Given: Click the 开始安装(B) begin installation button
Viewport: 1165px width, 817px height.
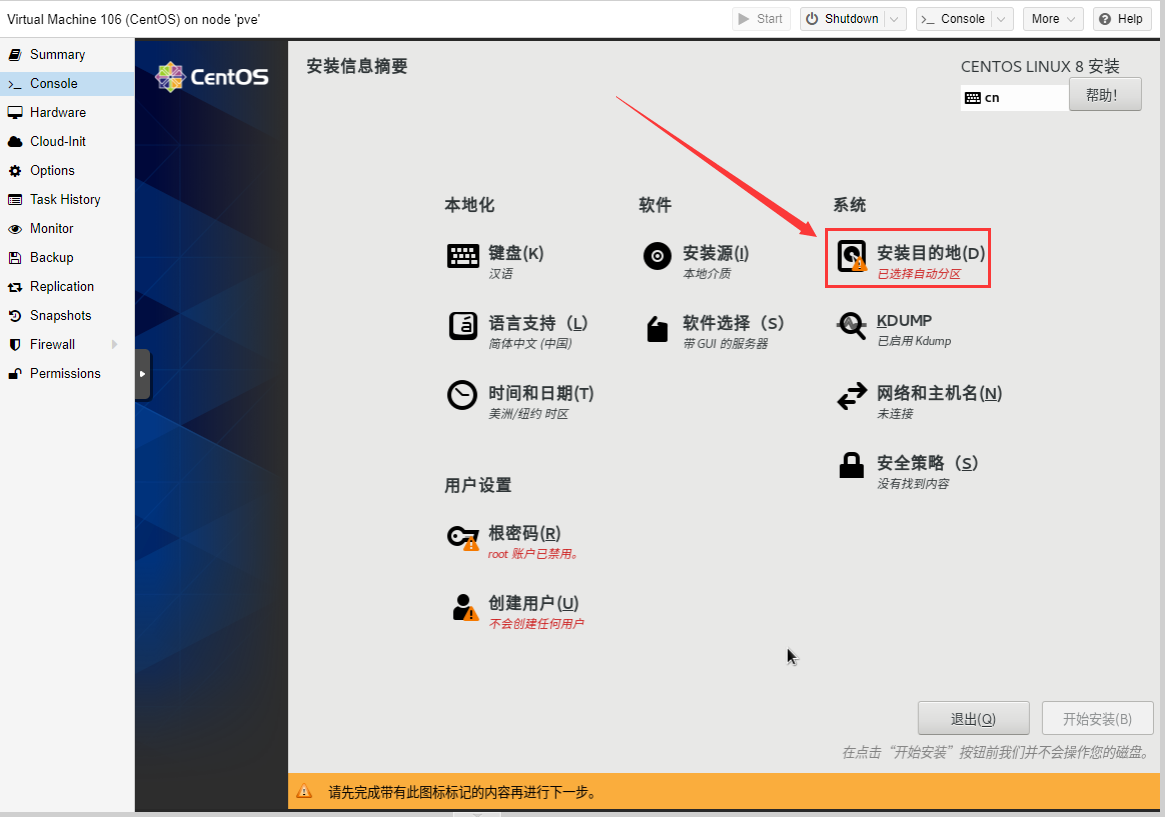Looking at the screenshot, I should (x=1097, y=719).
